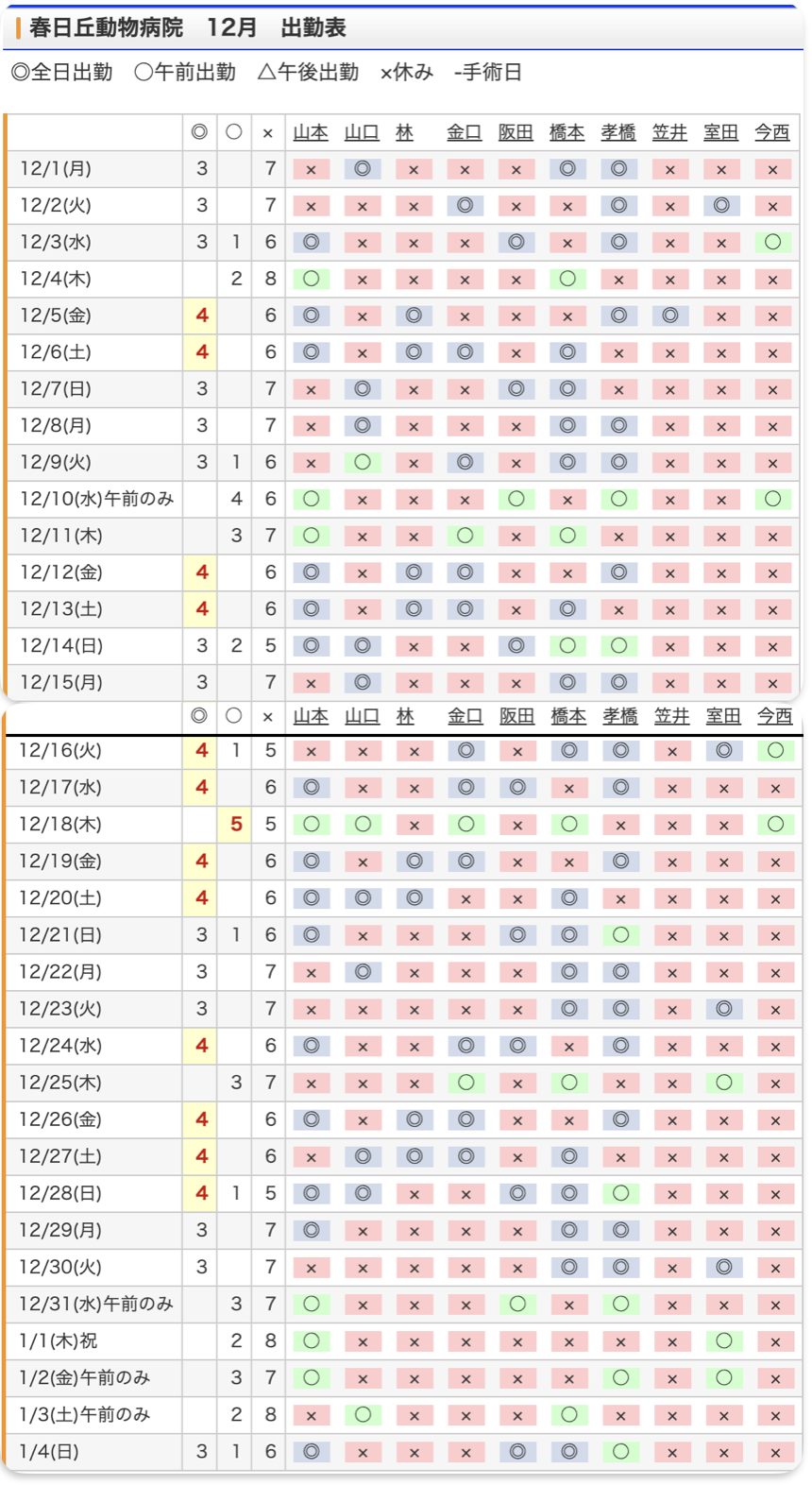812x1485 pixels.
Task: Open 笠井 link in the second header row
Action: (x=671, y=717)
